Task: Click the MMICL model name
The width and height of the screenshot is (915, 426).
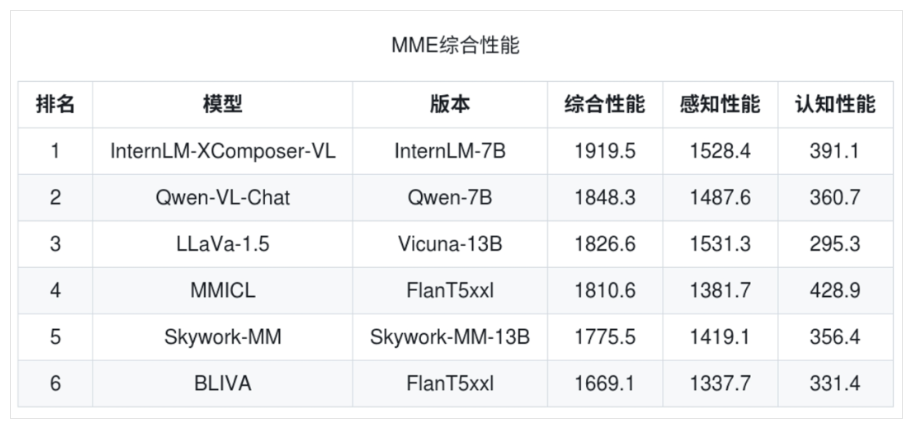Action: [x=222, y=291]
